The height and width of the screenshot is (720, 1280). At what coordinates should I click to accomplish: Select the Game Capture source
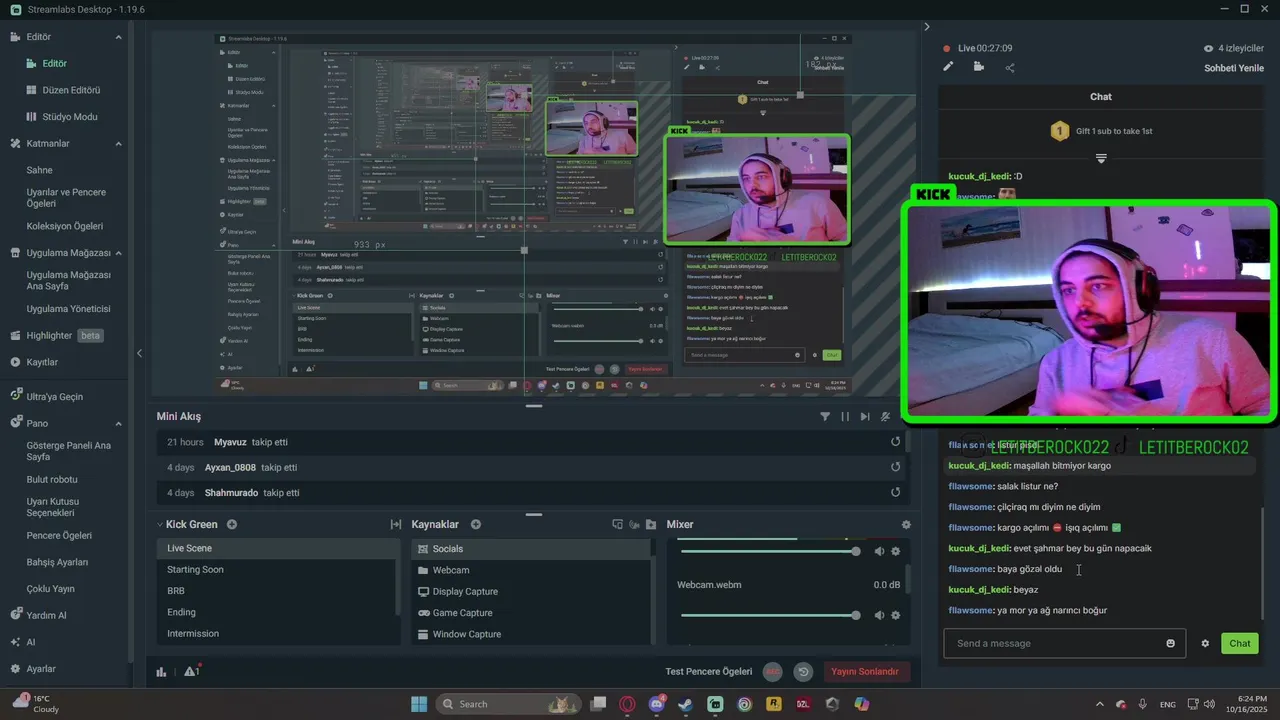pyautogui.click(x=530, y=613)
